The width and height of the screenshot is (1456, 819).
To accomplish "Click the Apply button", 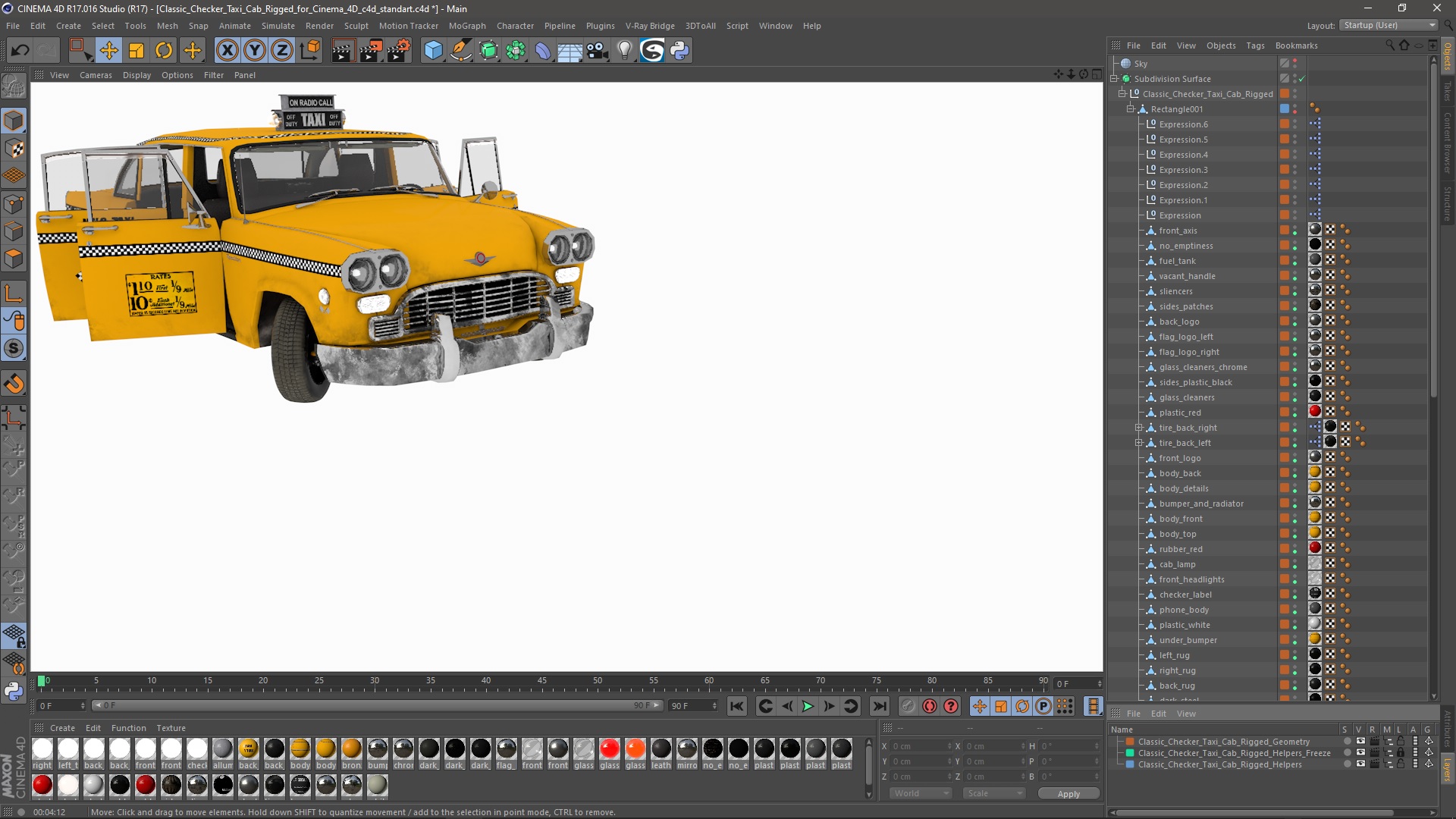I will tap(1068, 794).
